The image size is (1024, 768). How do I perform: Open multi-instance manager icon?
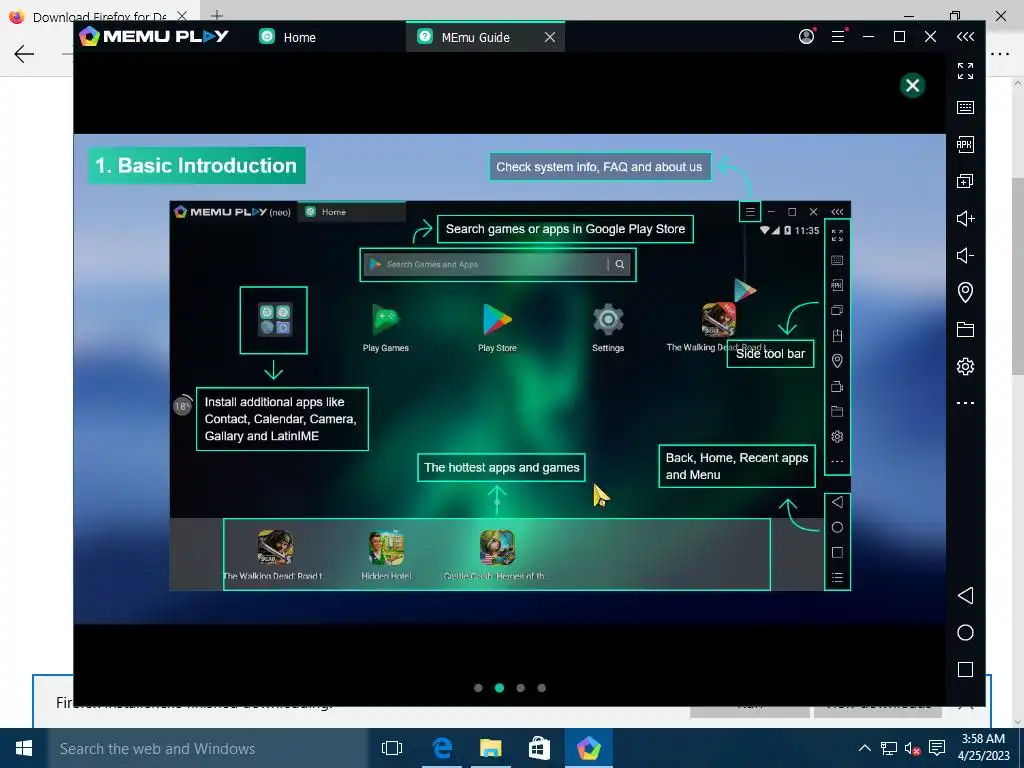point(965,181)
